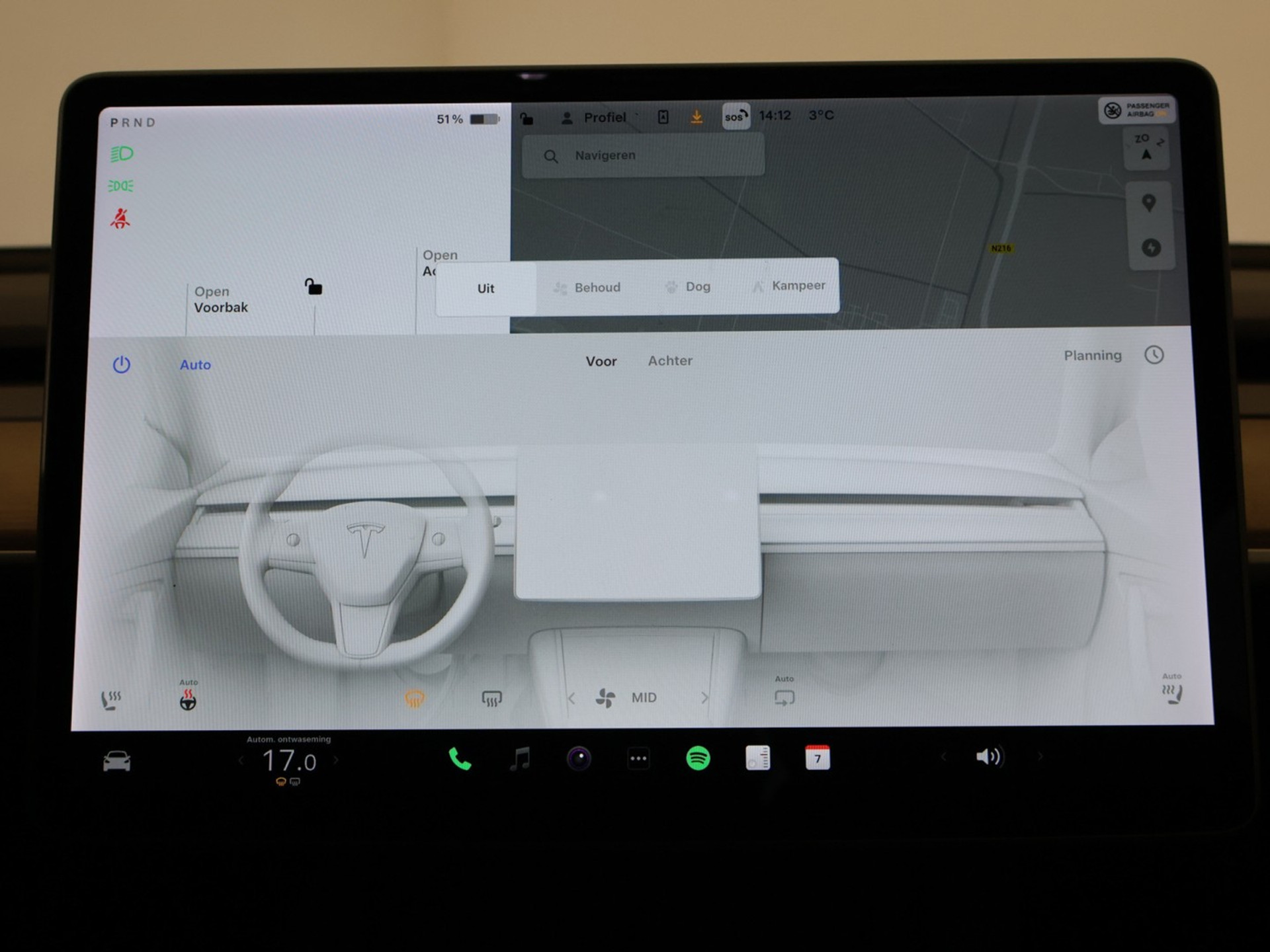1270x952 pixels.
Task: Decrease fan speed with left chevron
Action: click(x=571, y=697)
